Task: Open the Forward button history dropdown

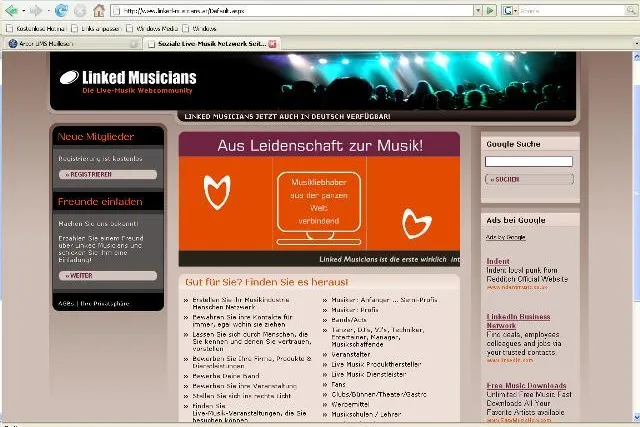Action: click(47, 10)
